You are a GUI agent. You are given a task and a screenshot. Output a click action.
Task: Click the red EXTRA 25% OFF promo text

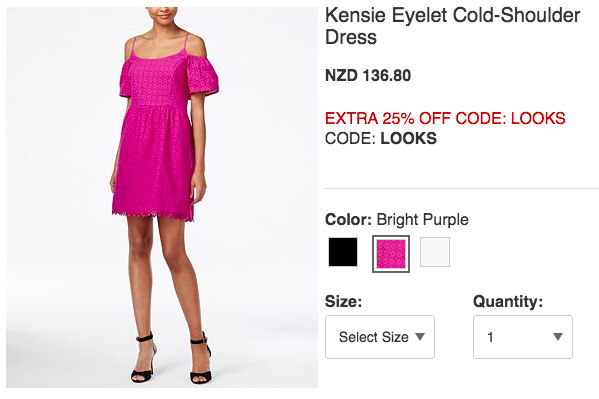445,118
